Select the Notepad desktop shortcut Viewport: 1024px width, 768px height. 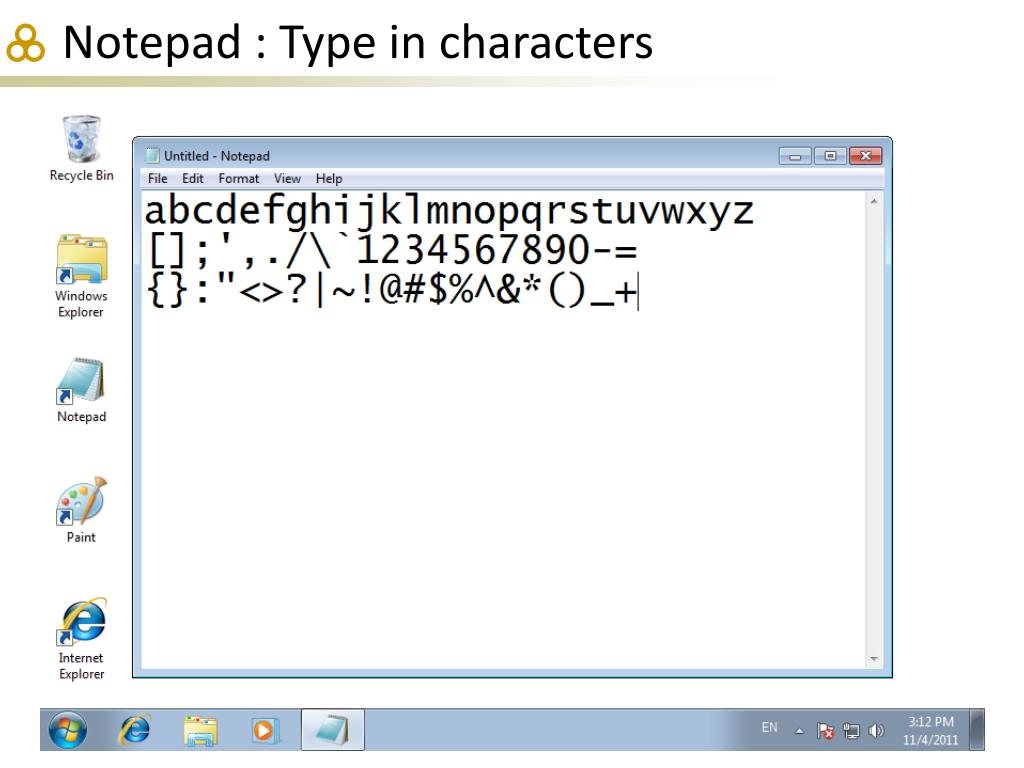point(81,390)
